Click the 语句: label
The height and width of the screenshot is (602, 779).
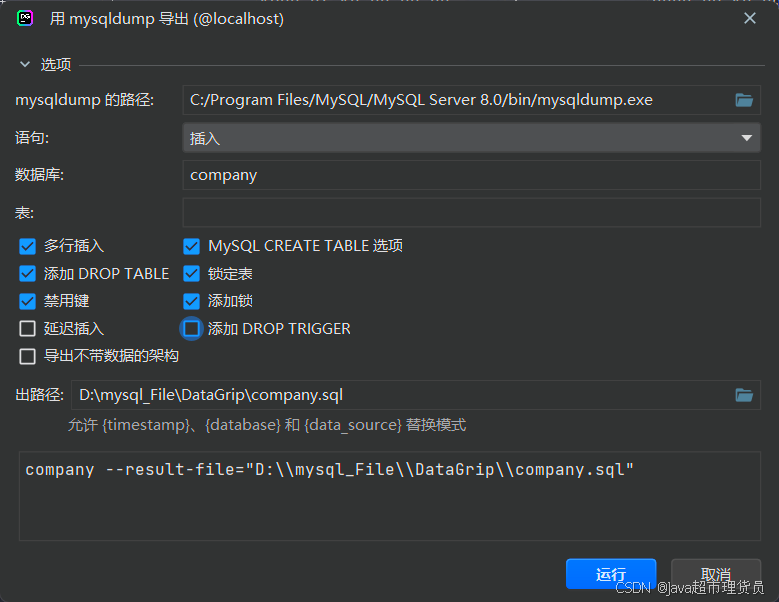coord(32,138)
